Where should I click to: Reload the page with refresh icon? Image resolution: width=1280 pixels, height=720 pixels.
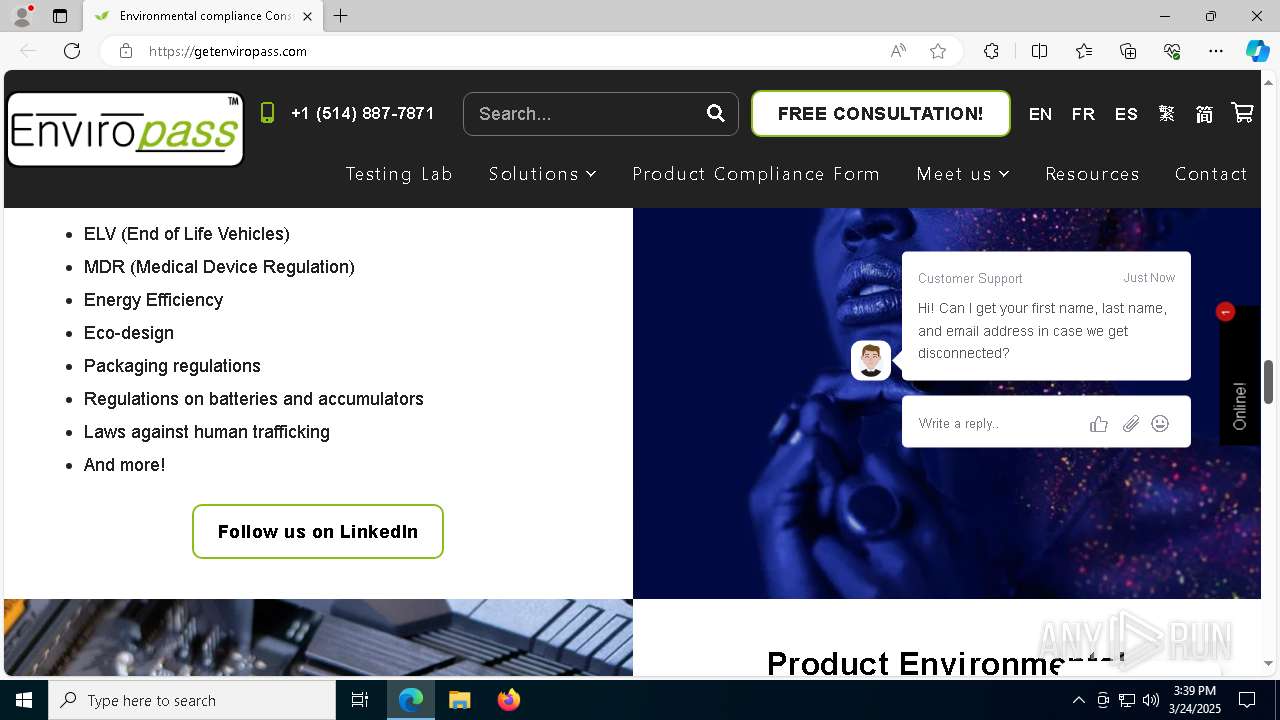(x=72, y=51)
